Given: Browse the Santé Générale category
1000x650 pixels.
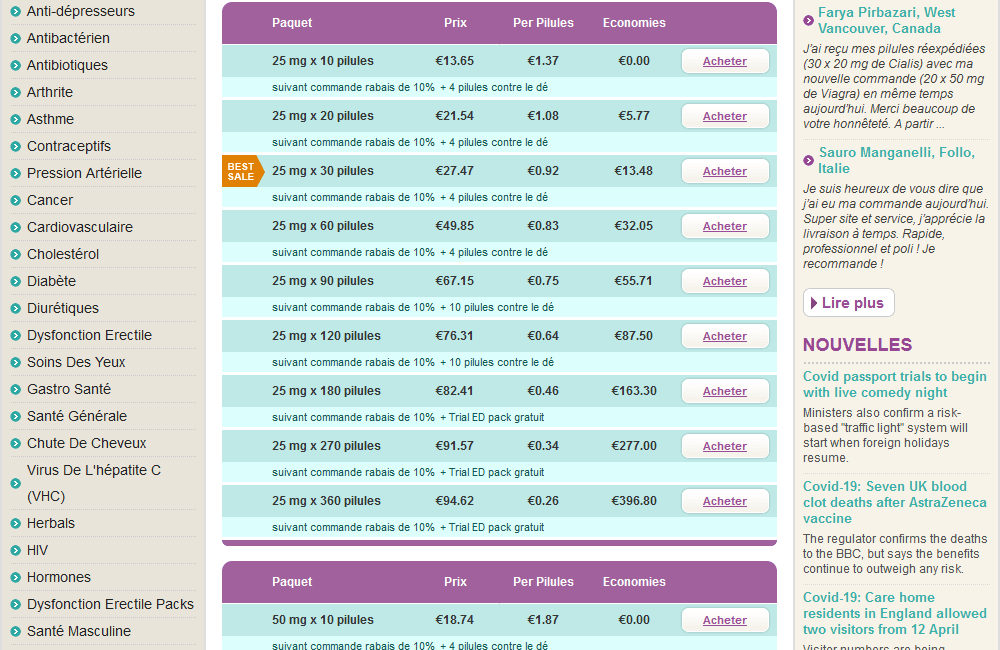Looking at the screenshot, I should 77,416.
